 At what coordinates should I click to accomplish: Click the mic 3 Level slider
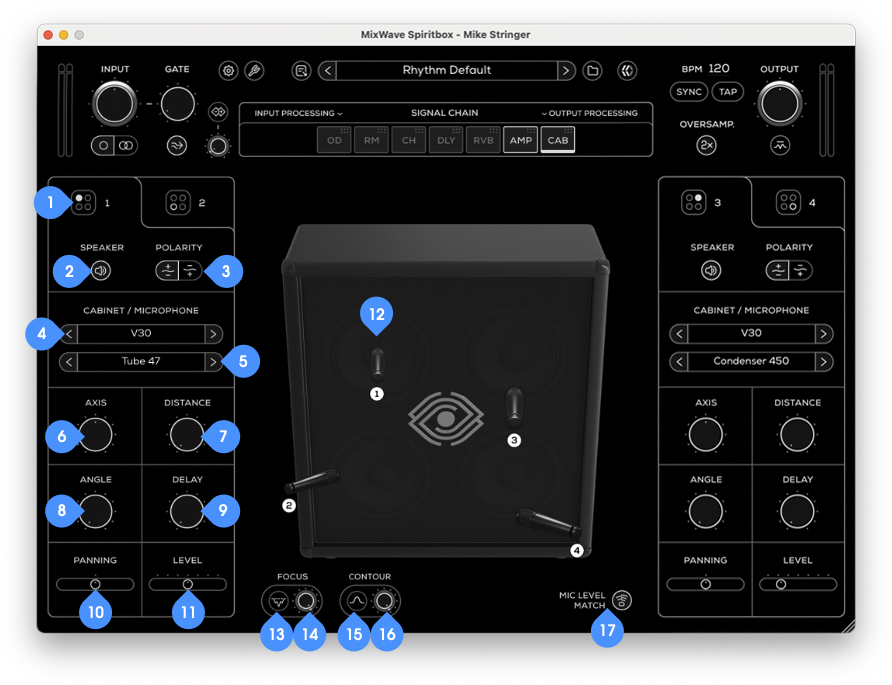coord(798,584)
